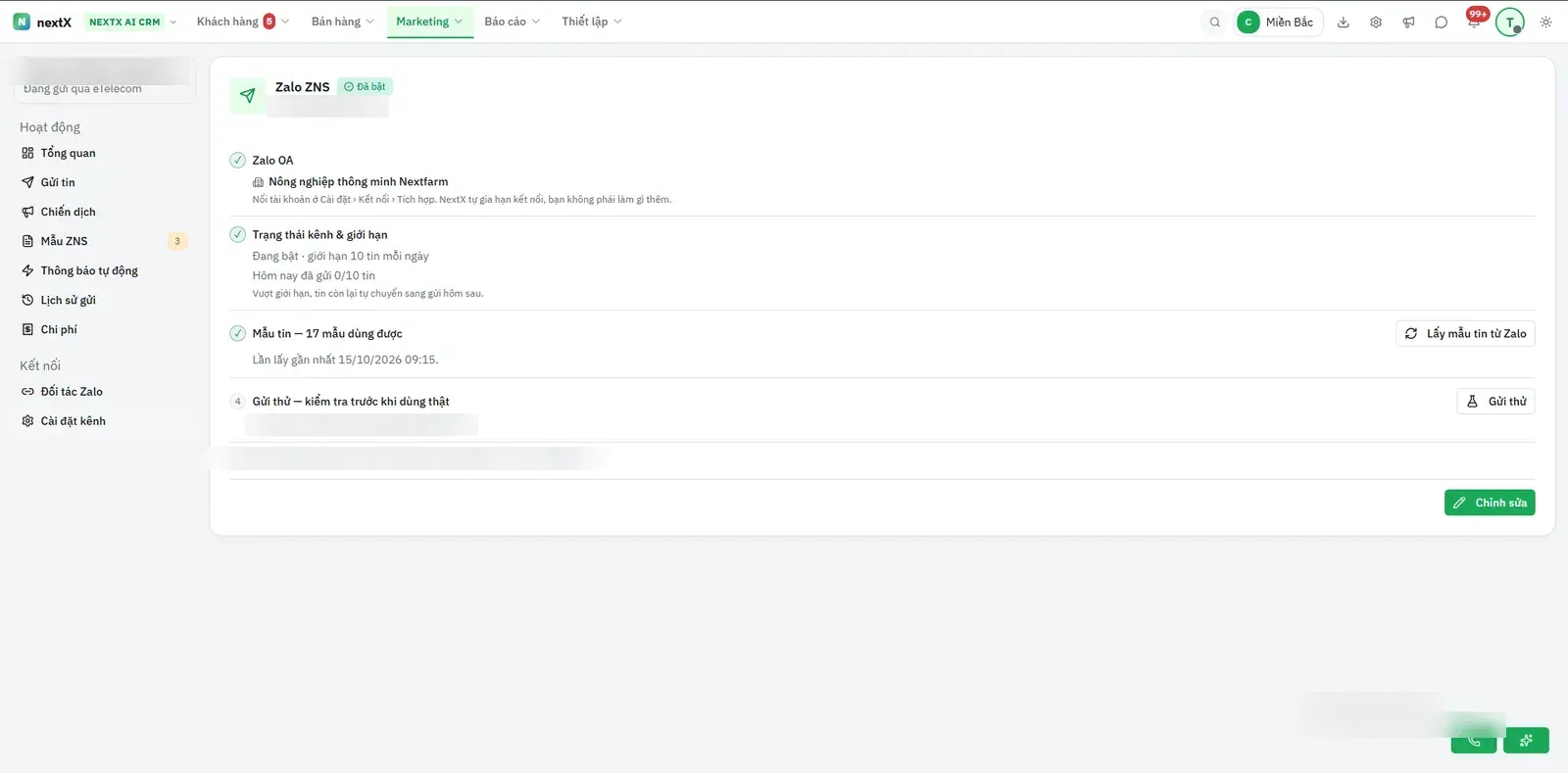Click the Mẫu tin — 17 mẫu dùng được heading
Viewport: 1568px width, 773px height.
[x=327, y=333]
